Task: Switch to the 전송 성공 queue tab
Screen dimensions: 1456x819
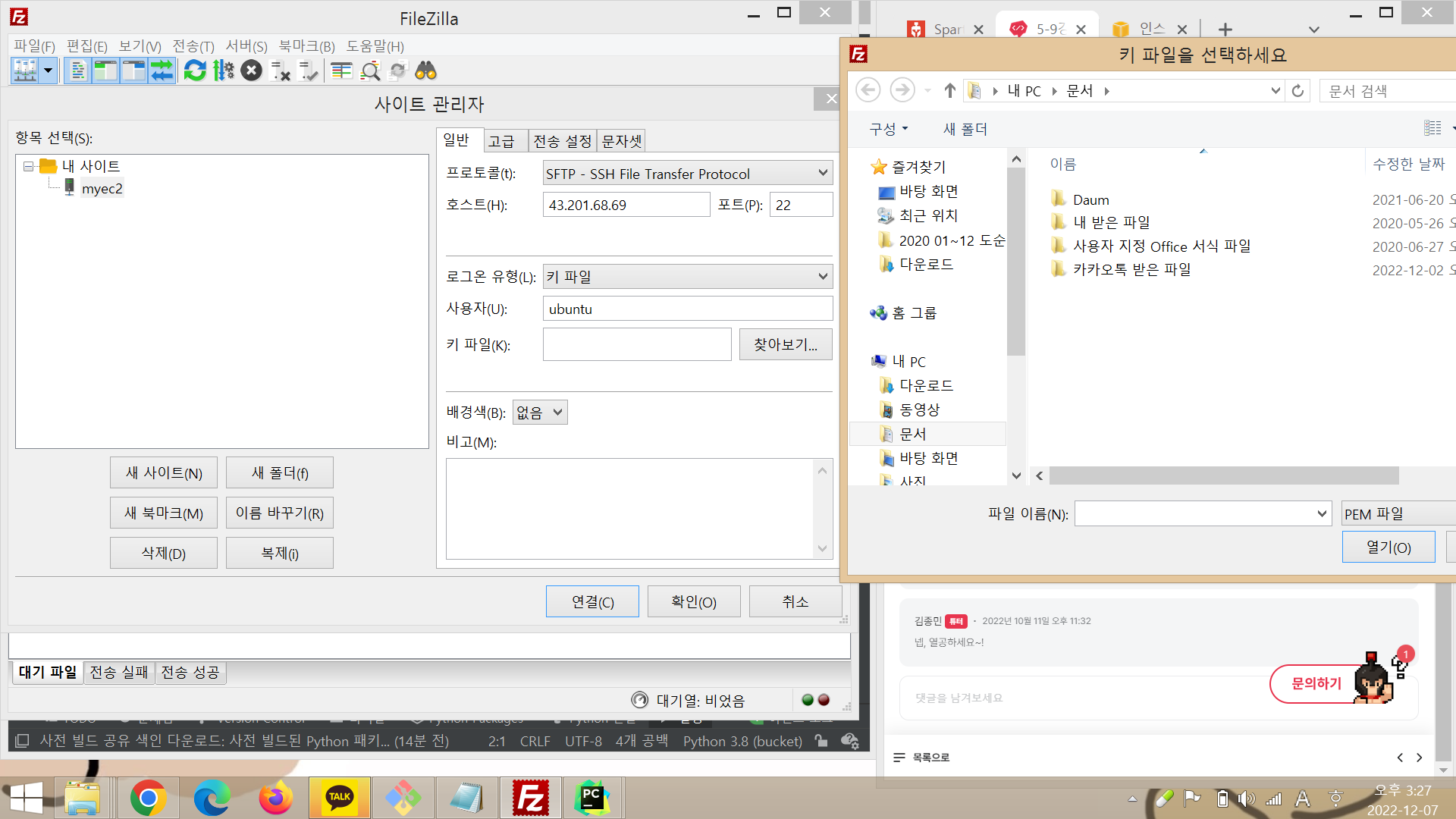Action: point(190,673)
